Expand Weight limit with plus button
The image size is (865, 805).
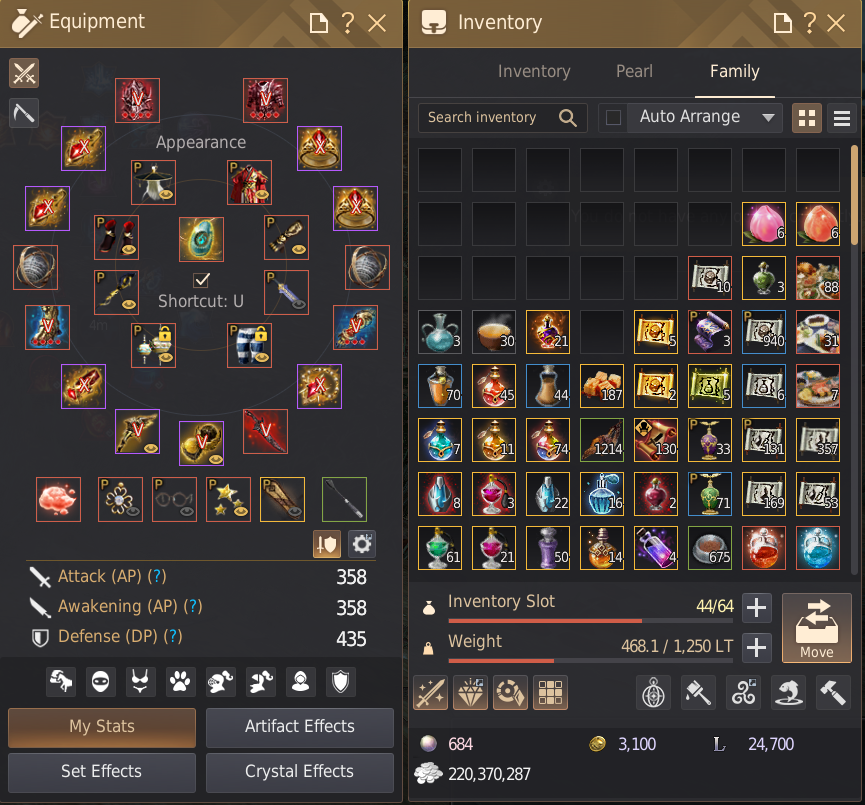tap(756, 648)
